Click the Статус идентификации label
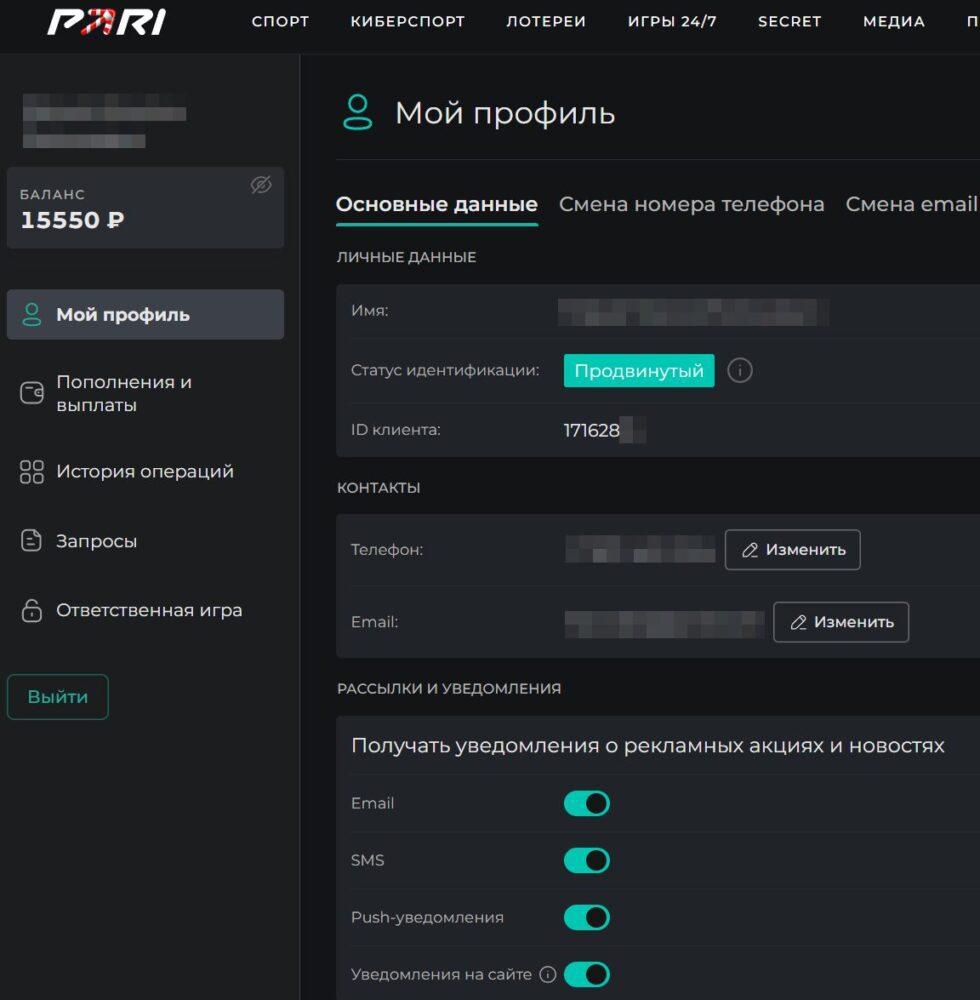Viewport: 980px width, 1000px height. point(445,371)
